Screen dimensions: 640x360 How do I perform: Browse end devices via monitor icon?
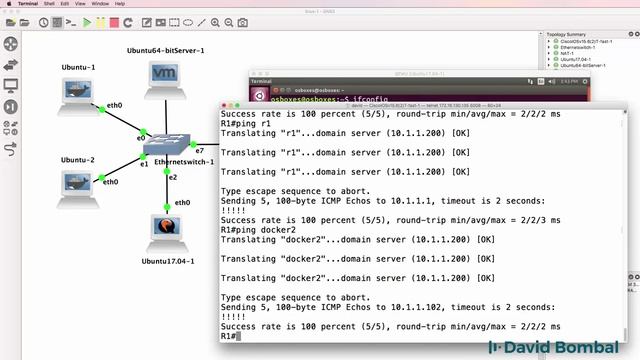[x=11, y=86]
